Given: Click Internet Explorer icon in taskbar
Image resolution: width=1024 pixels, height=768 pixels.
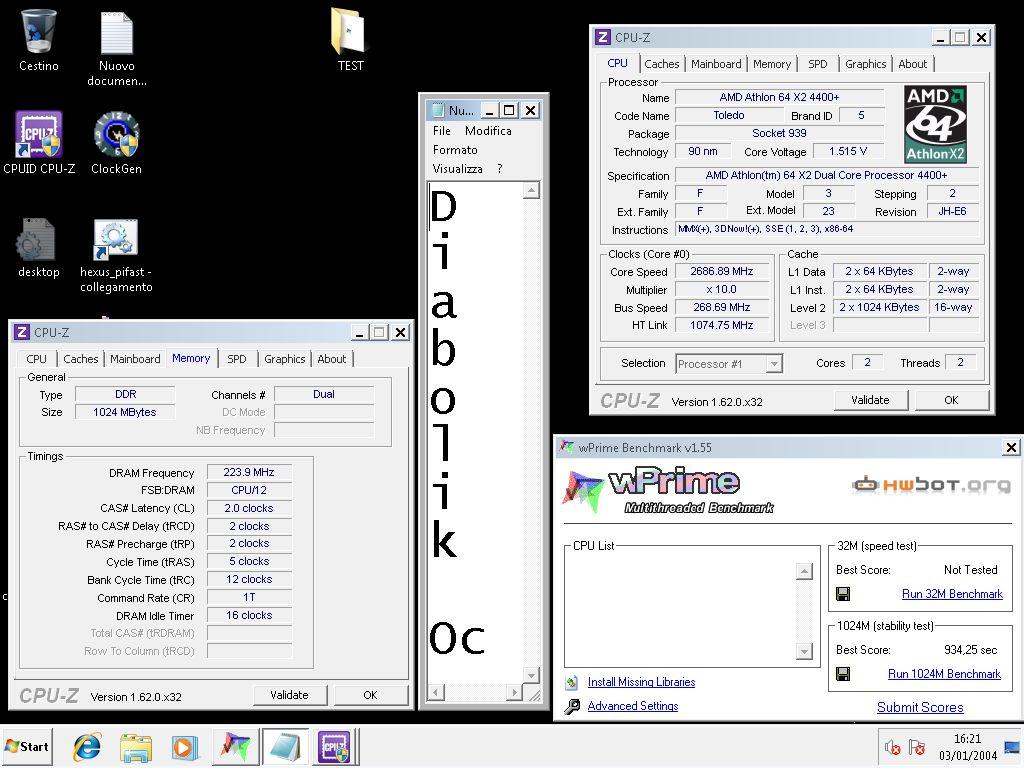Looking at the screenshot, I should [x=87, y=747].
